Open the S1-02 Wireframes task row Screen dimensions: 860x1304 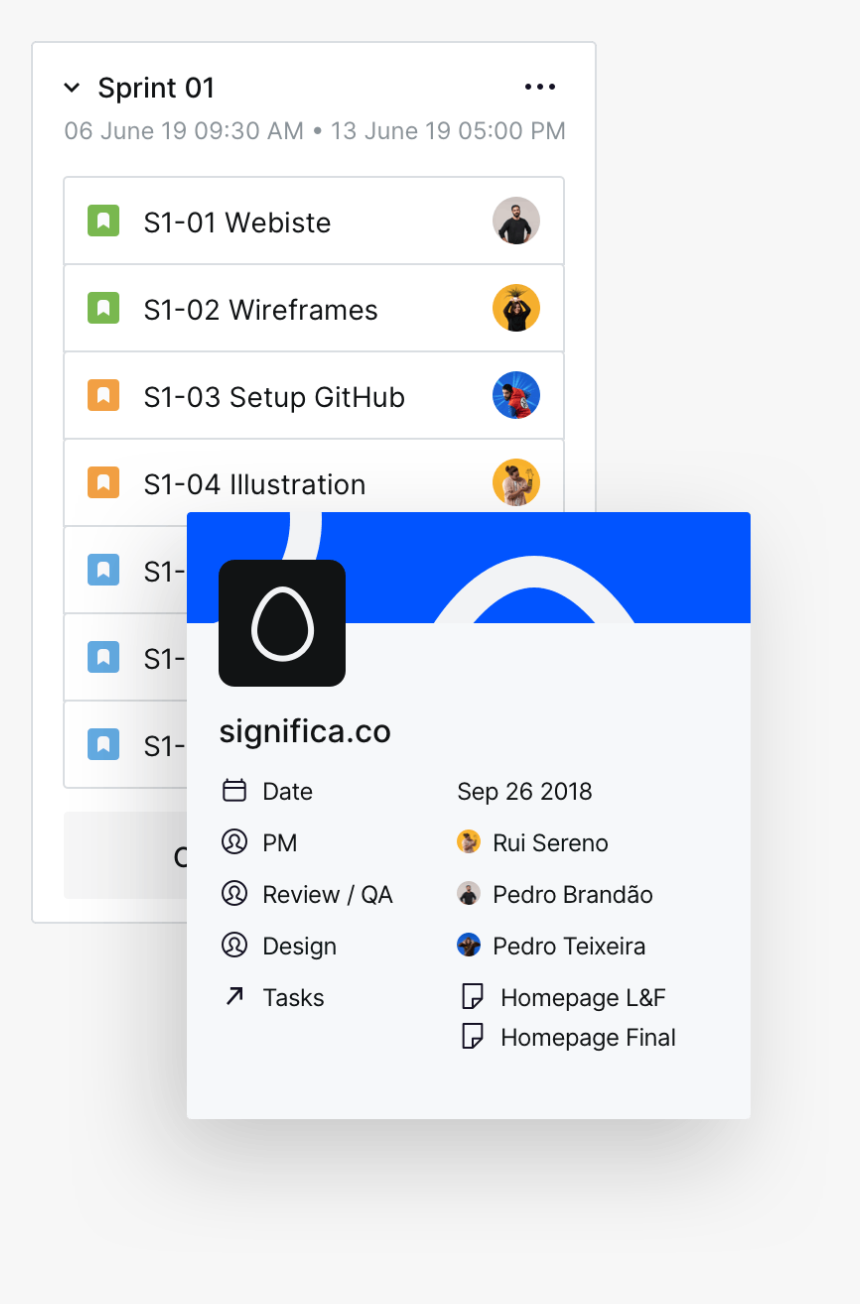[x=314, y=308]
